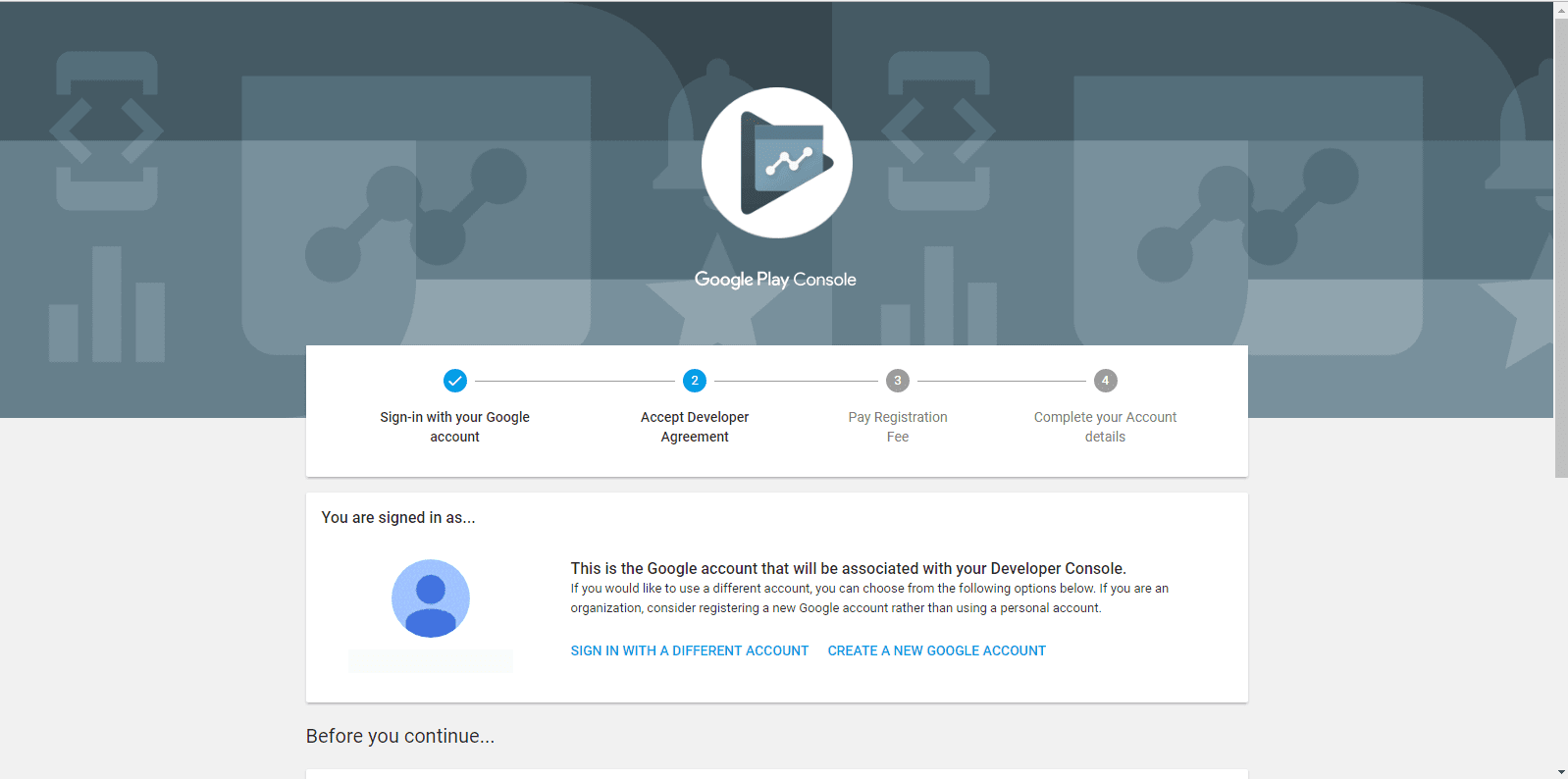This screenshot has width=1568, height=779.
Task: Click the 'You are signed in as...' heading
Action: click(398, 517)
